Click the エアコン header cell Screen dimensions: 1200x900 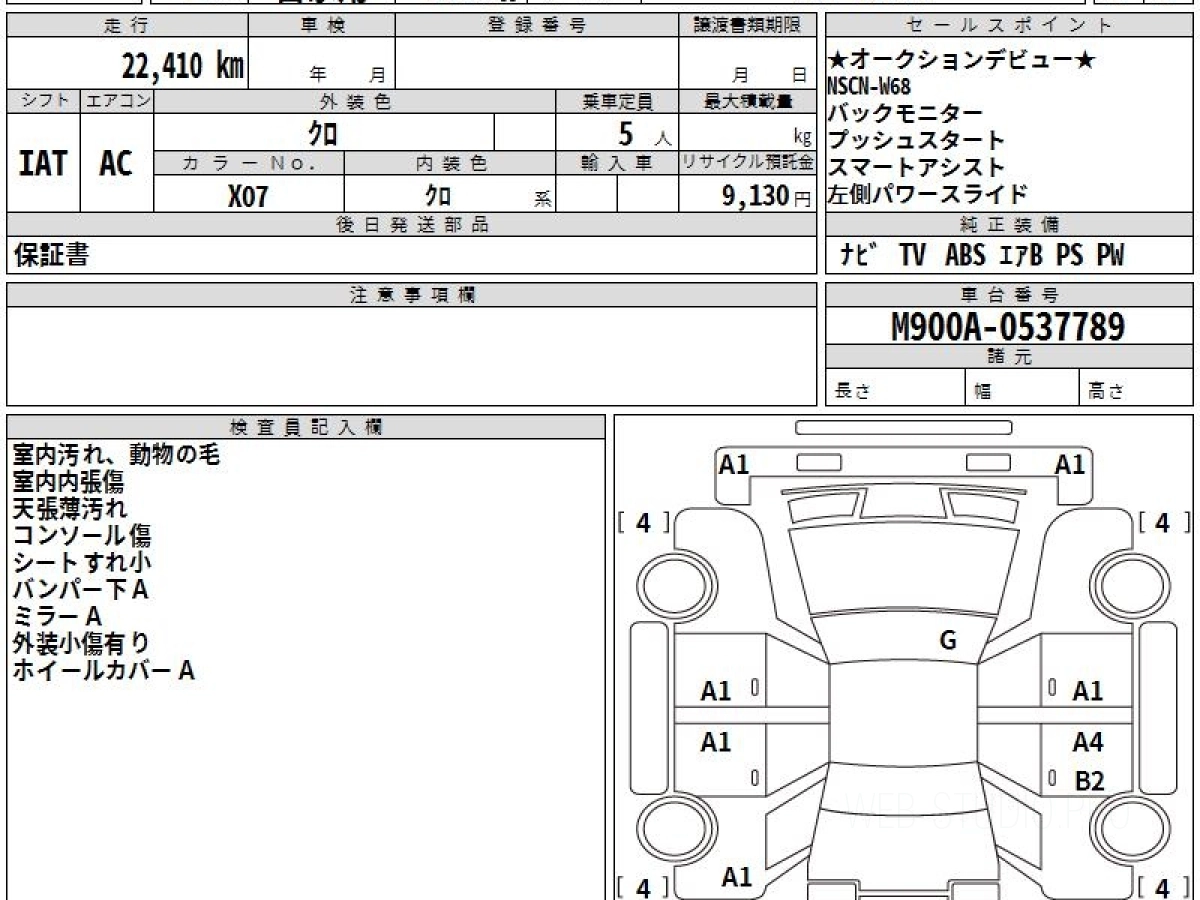tap(117, 101)
